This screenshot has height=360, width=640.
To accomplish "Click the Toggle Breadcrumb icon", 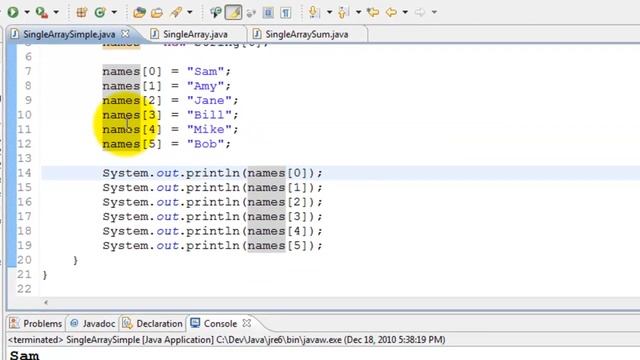I will click(x=215, y=12).
